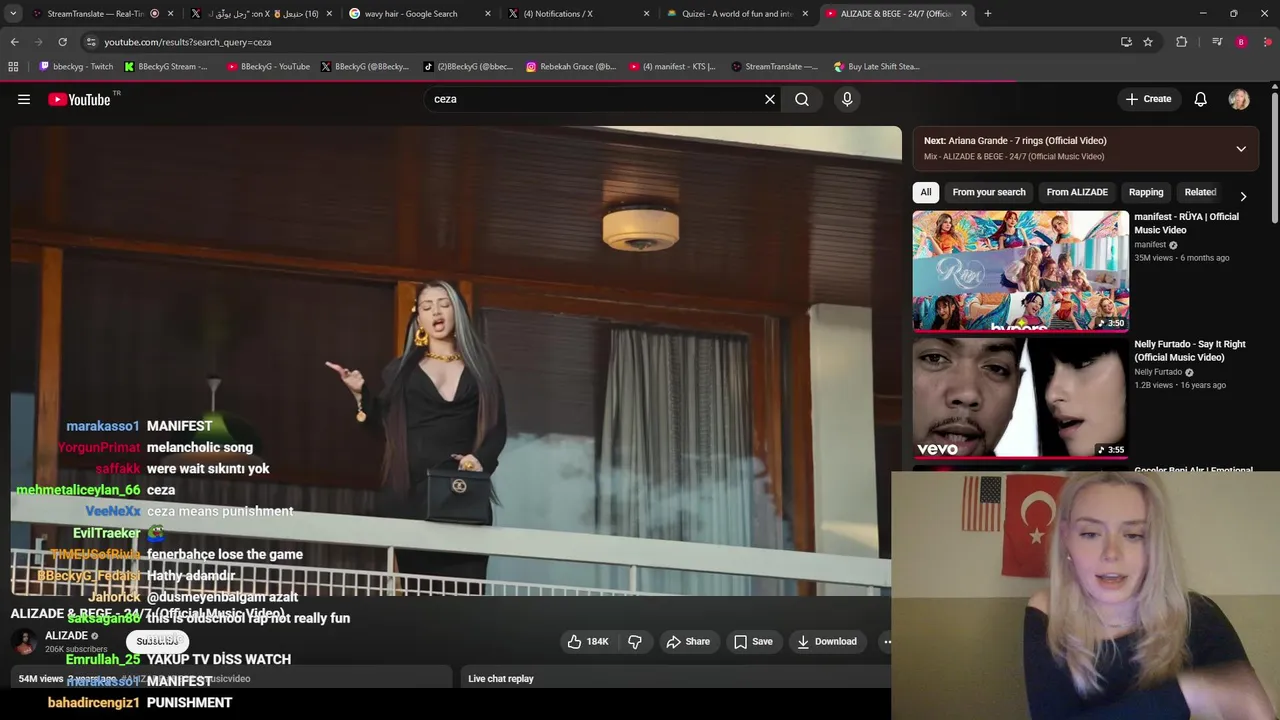Image resolution: width=1280 pixels, height=720 pixels.
Task: Open the more actions ellipsis beside Download
Action: pos(887,642)
